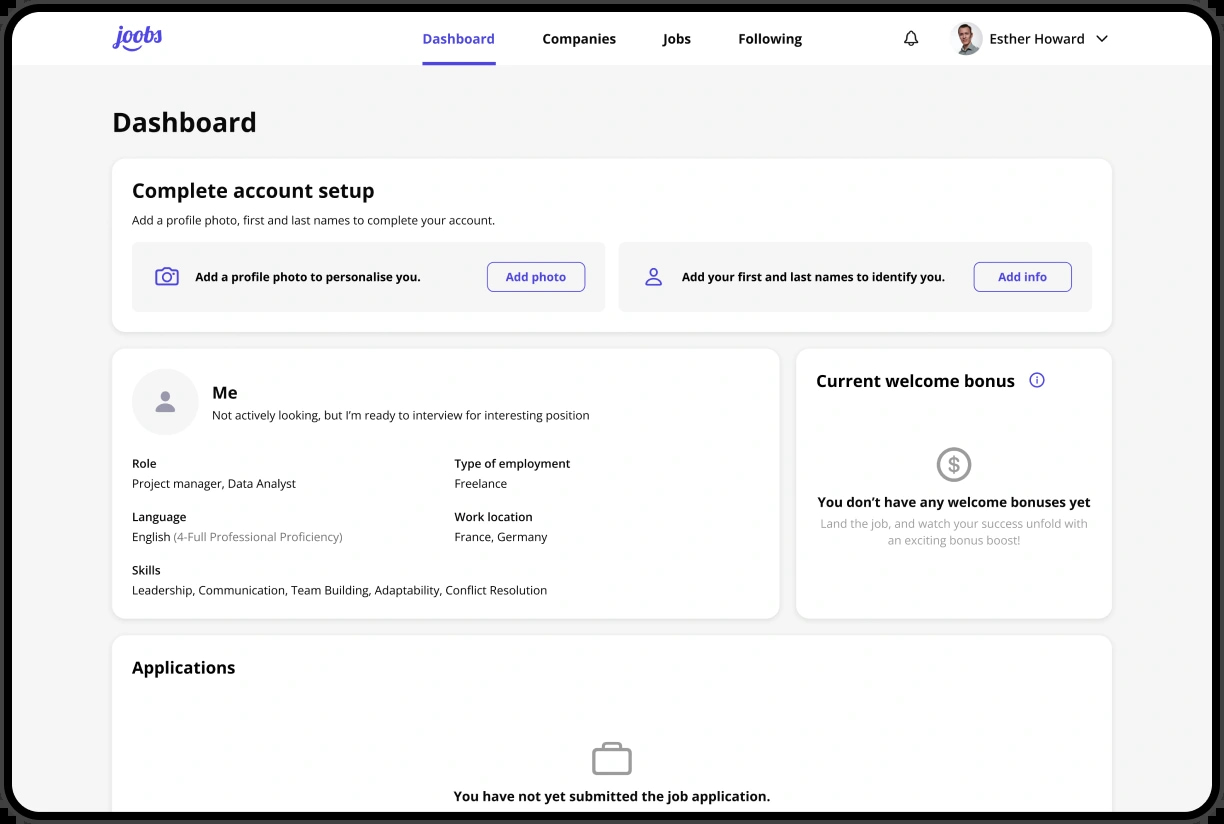Click the person icon beside name prompt
The width and height of the screenshot is (1224, 824).
point(653,277)
